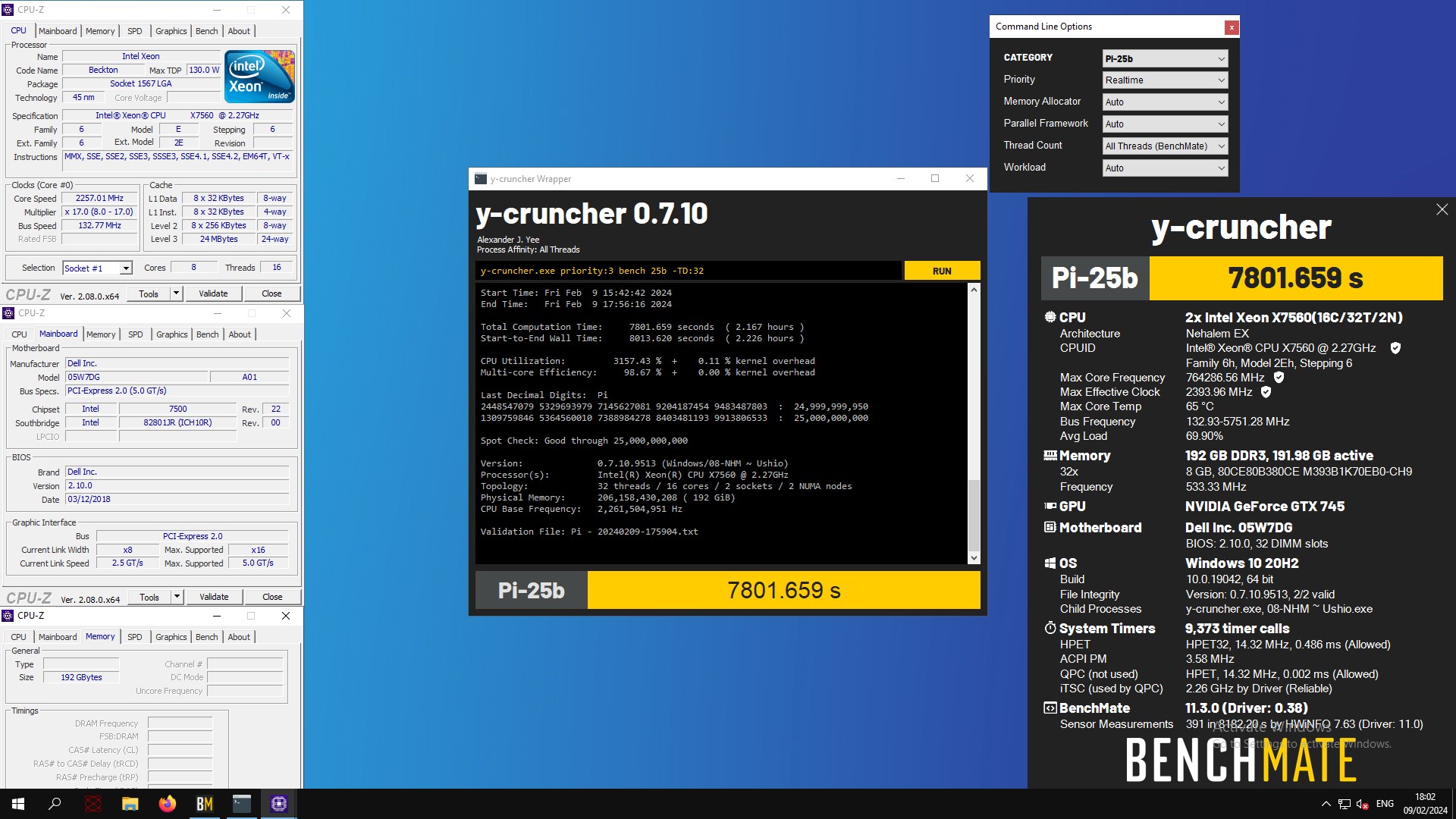Open Graphics tab in top CPU-Z window
This screenshot has width=1456, height=819.
(x=171, y=31)
